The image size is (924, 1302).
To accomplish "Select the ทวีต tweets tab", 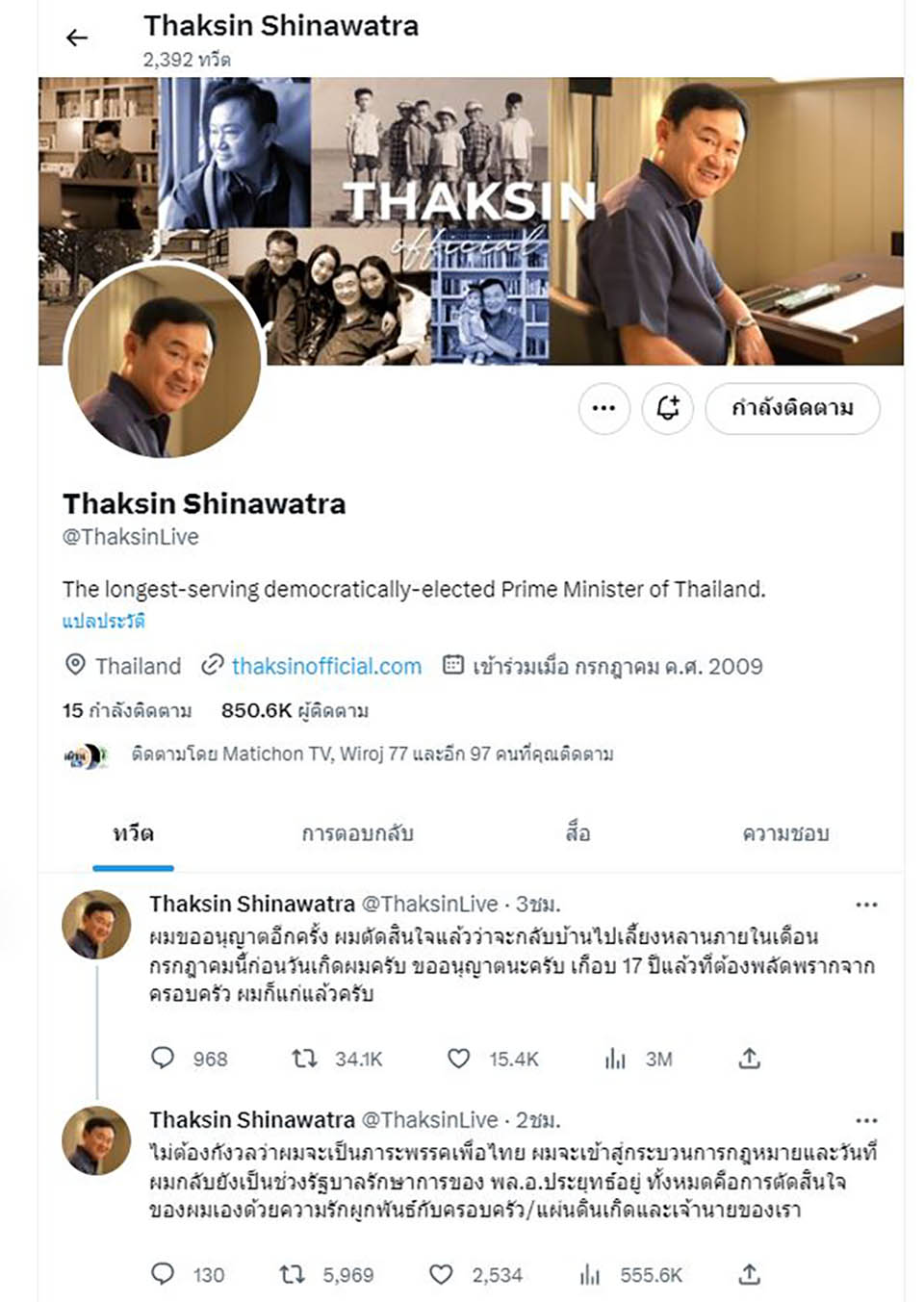I will (x=133, y=833).
